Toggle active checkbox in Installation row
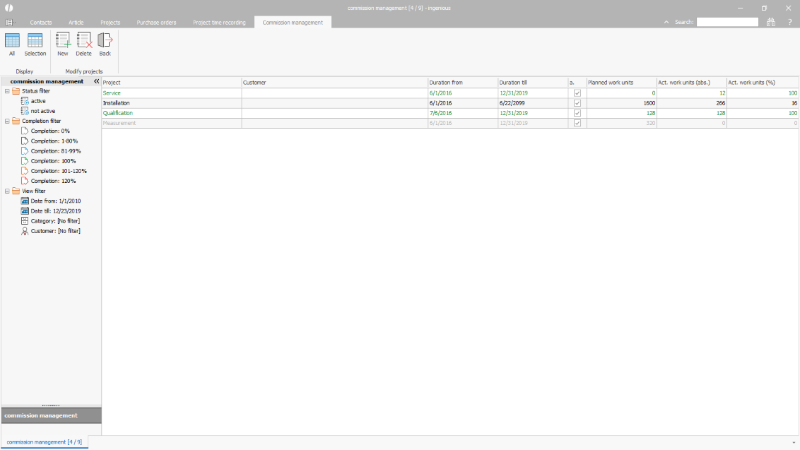Image resolution: width=800 pixels, height=450 pixels. click(x=577, y=103)
